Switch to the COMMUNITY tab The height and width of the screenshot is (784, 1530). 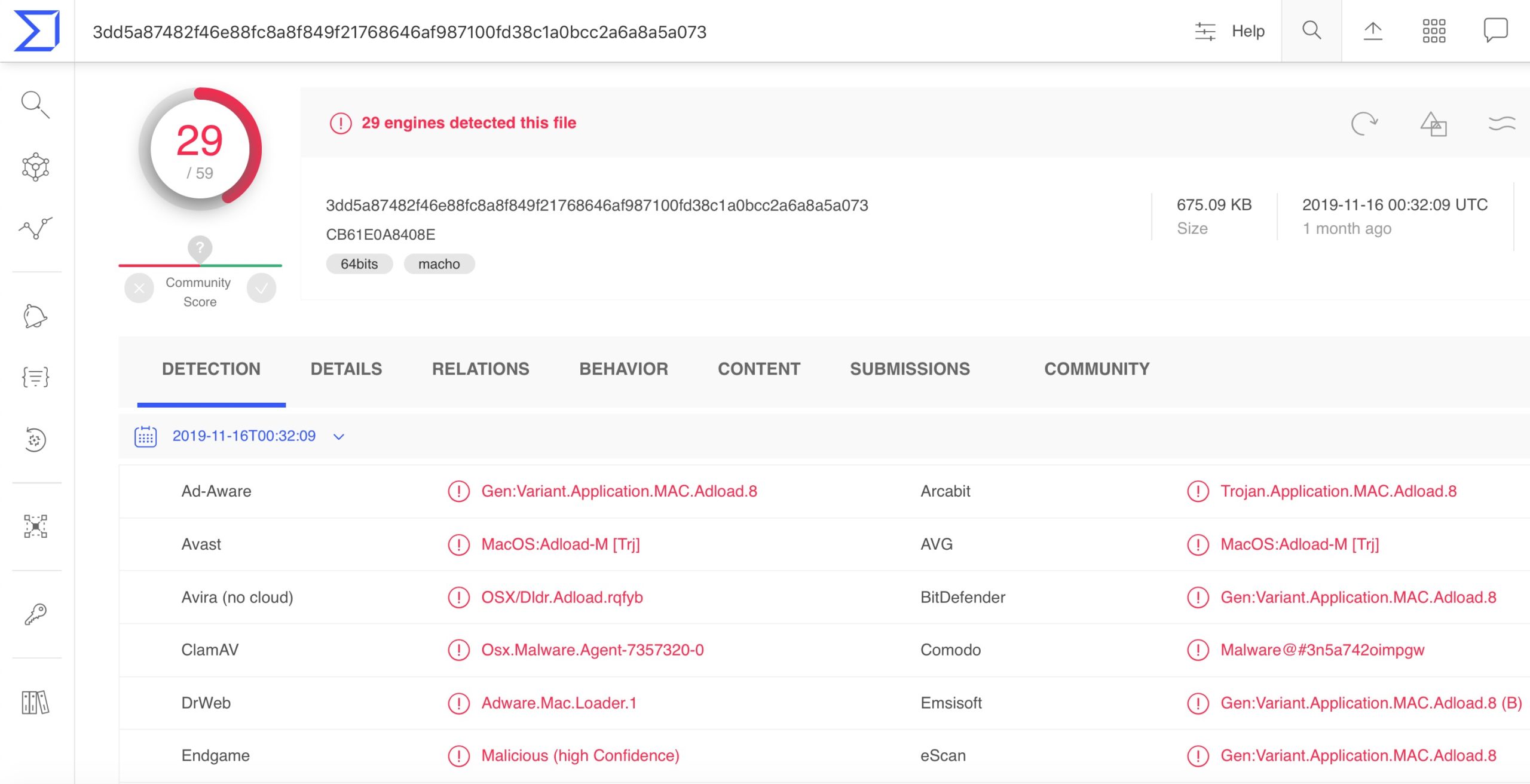click(x=1097, y=369)
